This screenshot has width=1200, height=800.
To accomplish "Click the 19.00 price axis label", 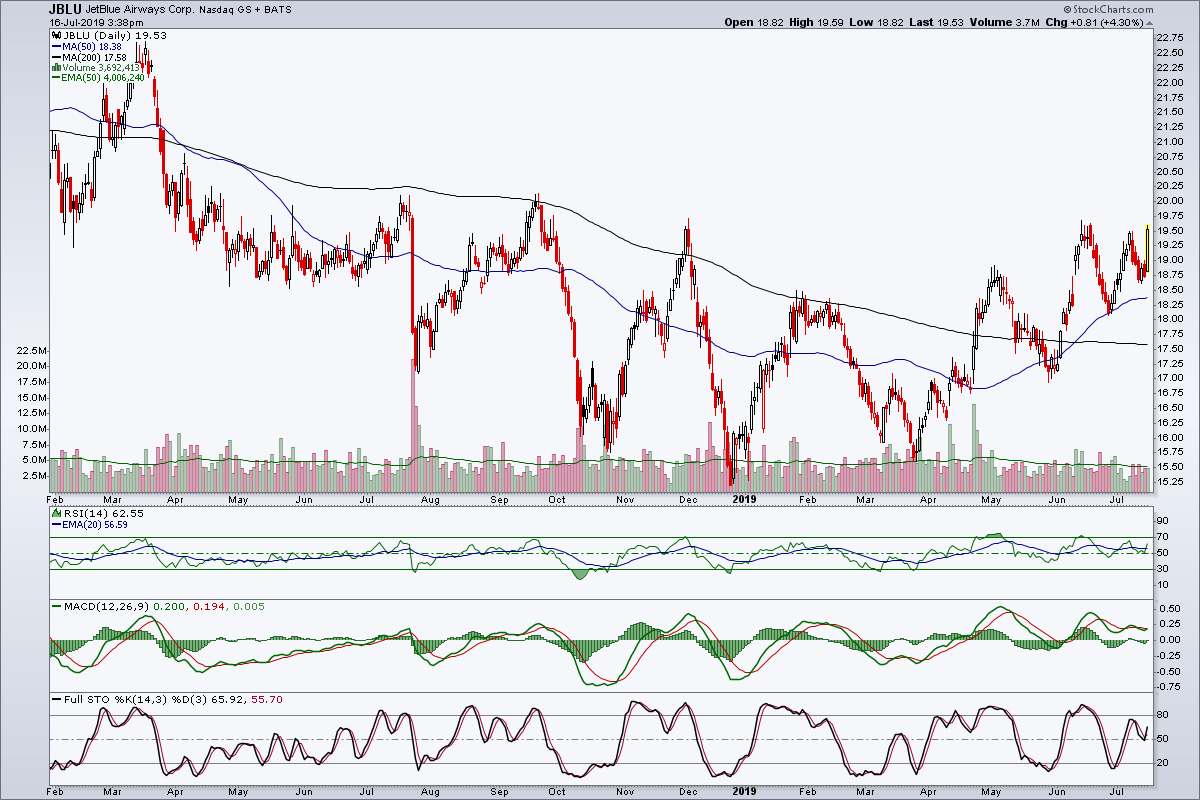I will [x=1168, y=259].
